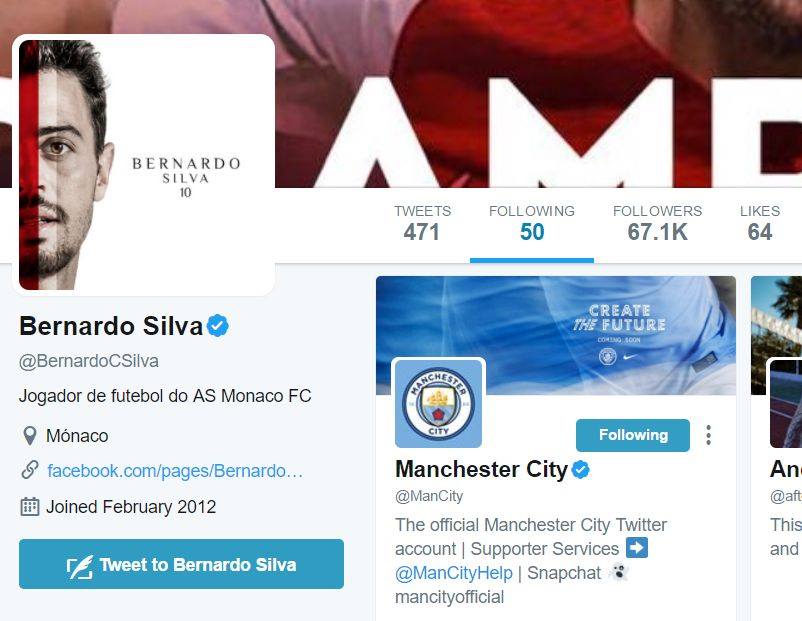The width and height of the screenshot is (802, 621).
Task: Click the @ManCityHelp mention link
Action: pyautogui.click(x=454, y=573)
